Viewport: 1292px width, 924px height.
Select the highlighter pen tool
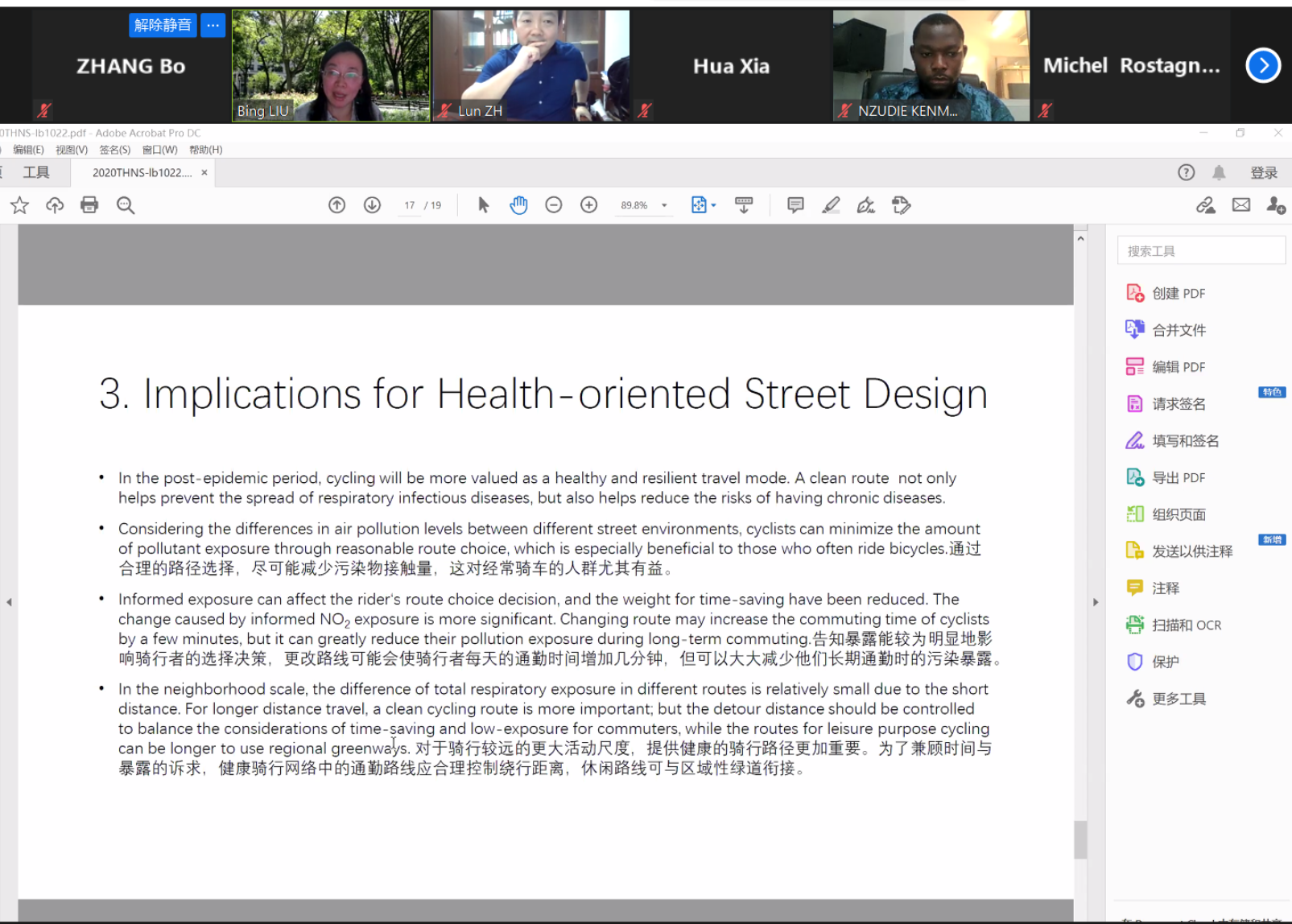point(831,205)
